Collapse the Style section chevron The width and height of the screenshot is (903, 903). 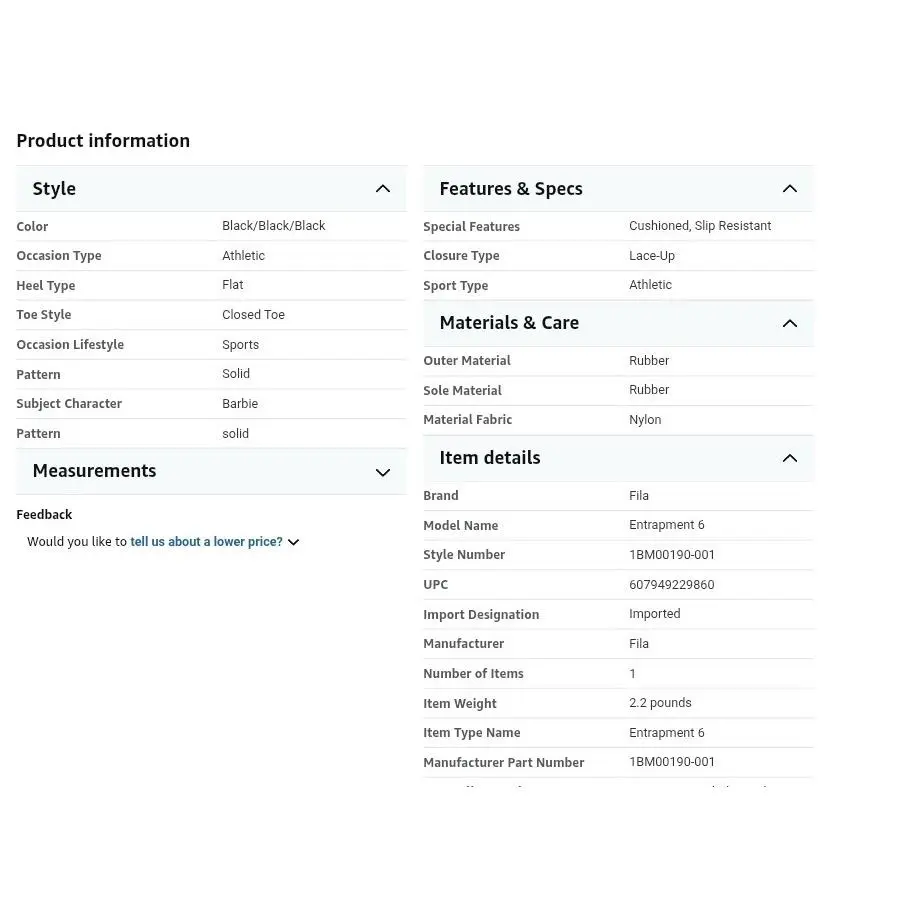(x=383, y=189)
